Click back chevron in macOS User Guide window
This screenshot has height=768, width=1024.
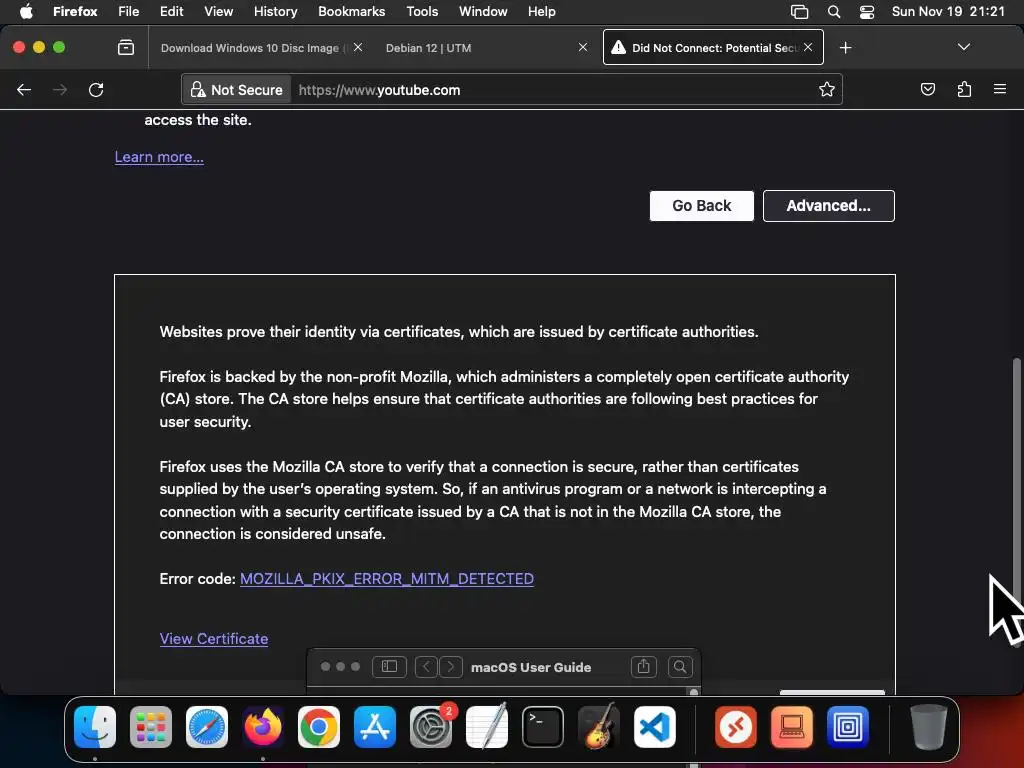pyautogui.click(x=426, y=666)
